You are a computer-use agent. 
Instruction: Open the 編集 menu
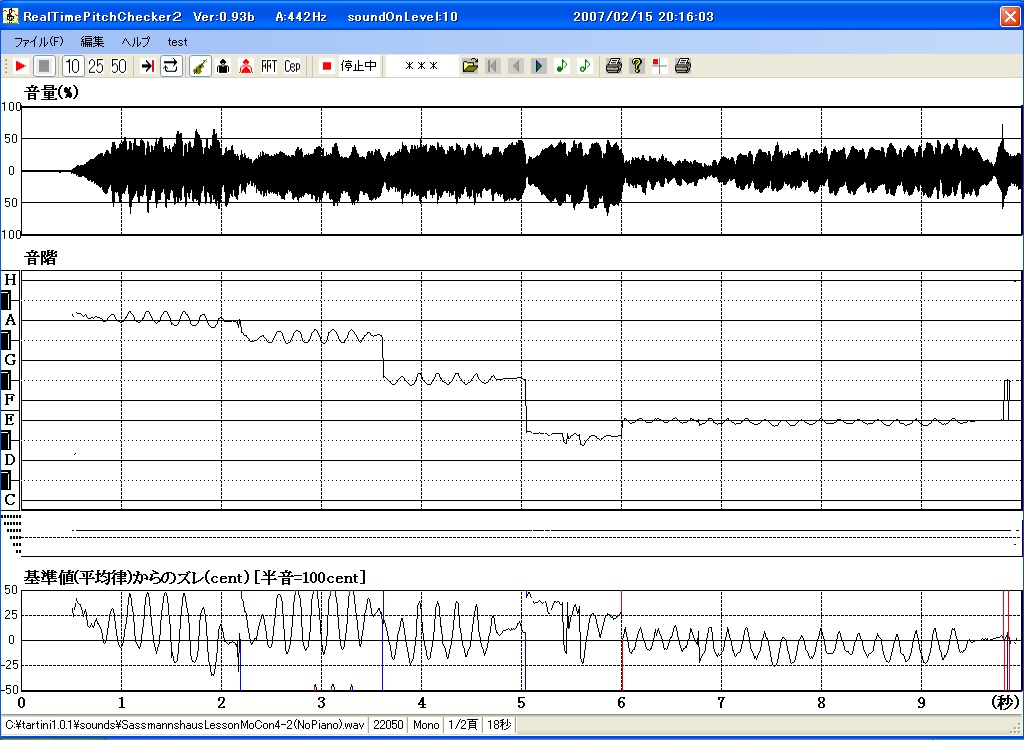coord(92,42)
